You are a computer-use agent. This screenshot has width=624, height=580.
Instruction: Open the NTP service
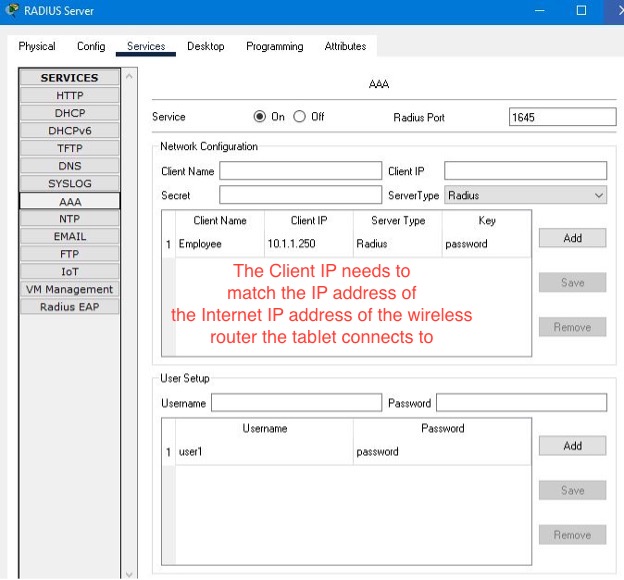[70, 219]
